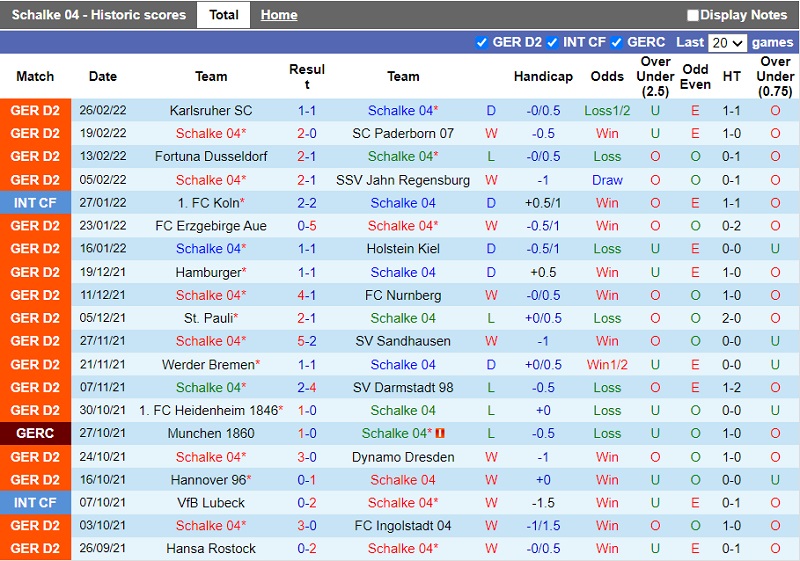The width and height of the screenshot is (800, 561).
Task: Click the -1/1.5 handicap in Ingolstadt row
Action: (543, 526)
